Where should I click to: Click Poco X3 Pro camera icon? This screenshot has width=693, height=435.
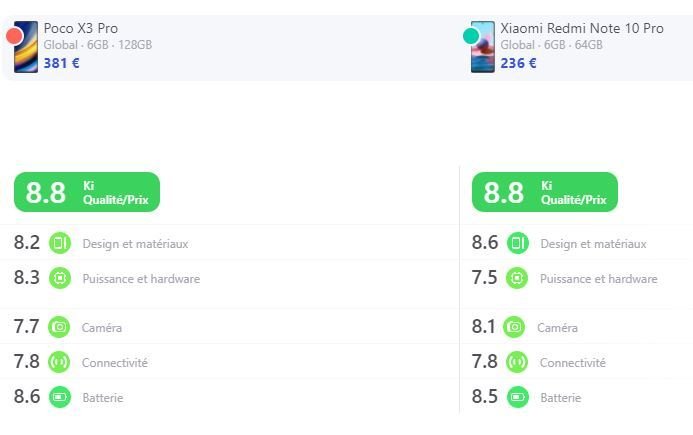pos(60,327)
